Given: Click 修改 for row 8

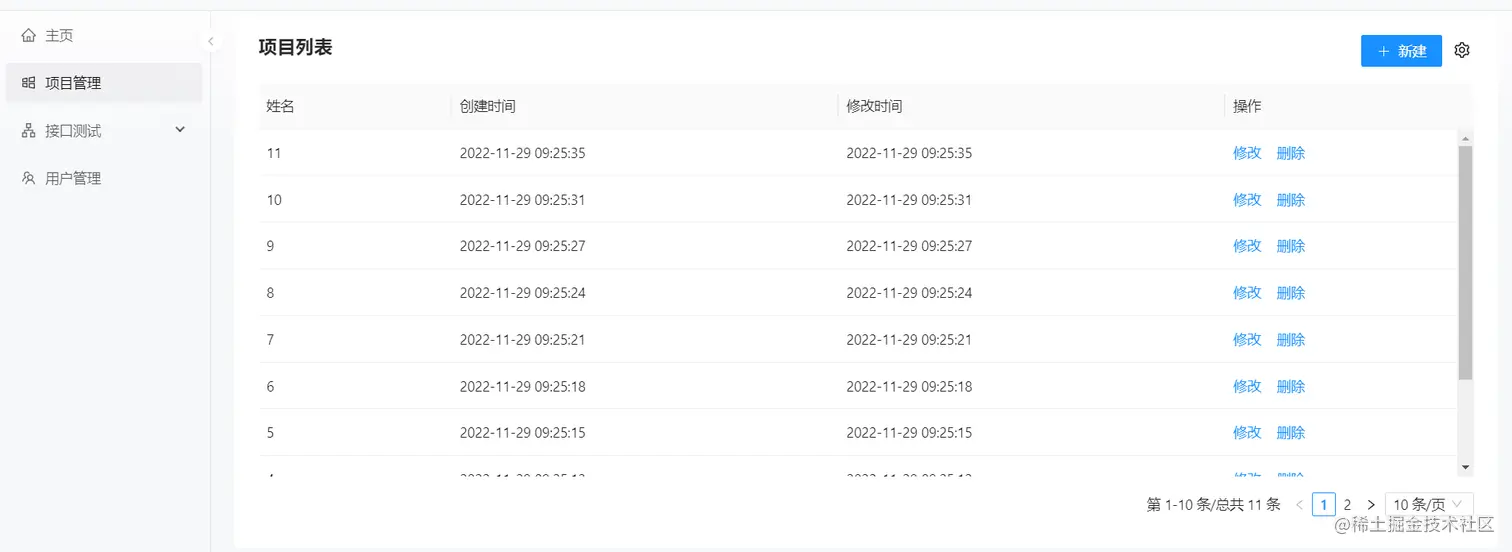Looking at the screenshot, I should (1247, 293).
